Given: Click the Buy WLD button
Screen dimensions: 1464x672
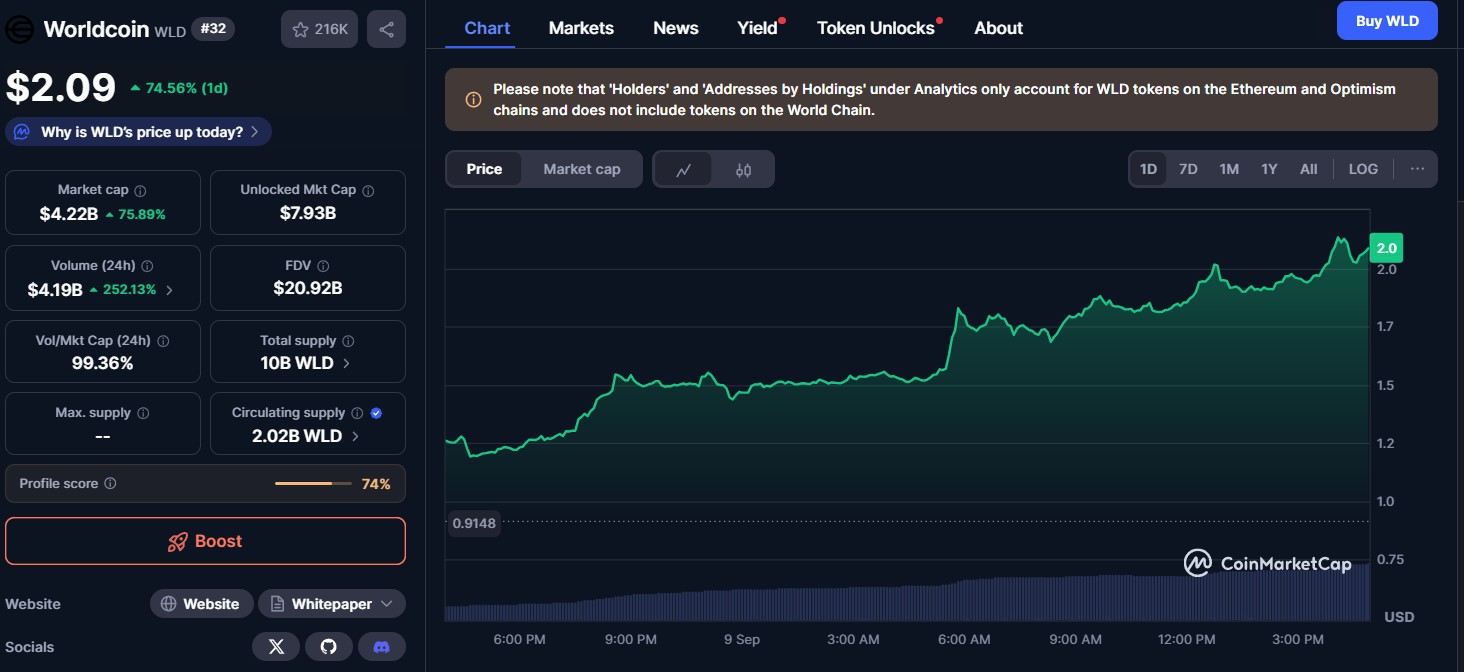Looking at the screenshot, I should (x=1387, y=21).
